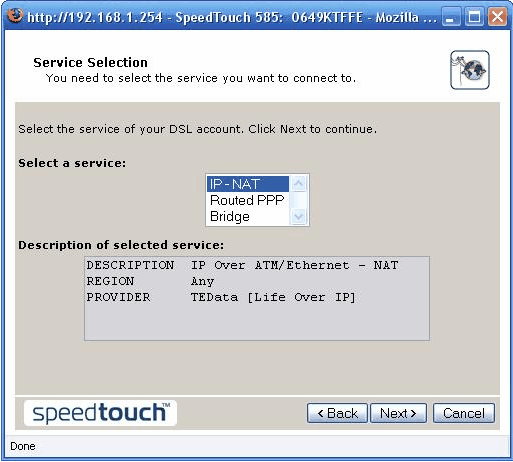Maximize the SpeedTouch browser window

click(474, 17)
